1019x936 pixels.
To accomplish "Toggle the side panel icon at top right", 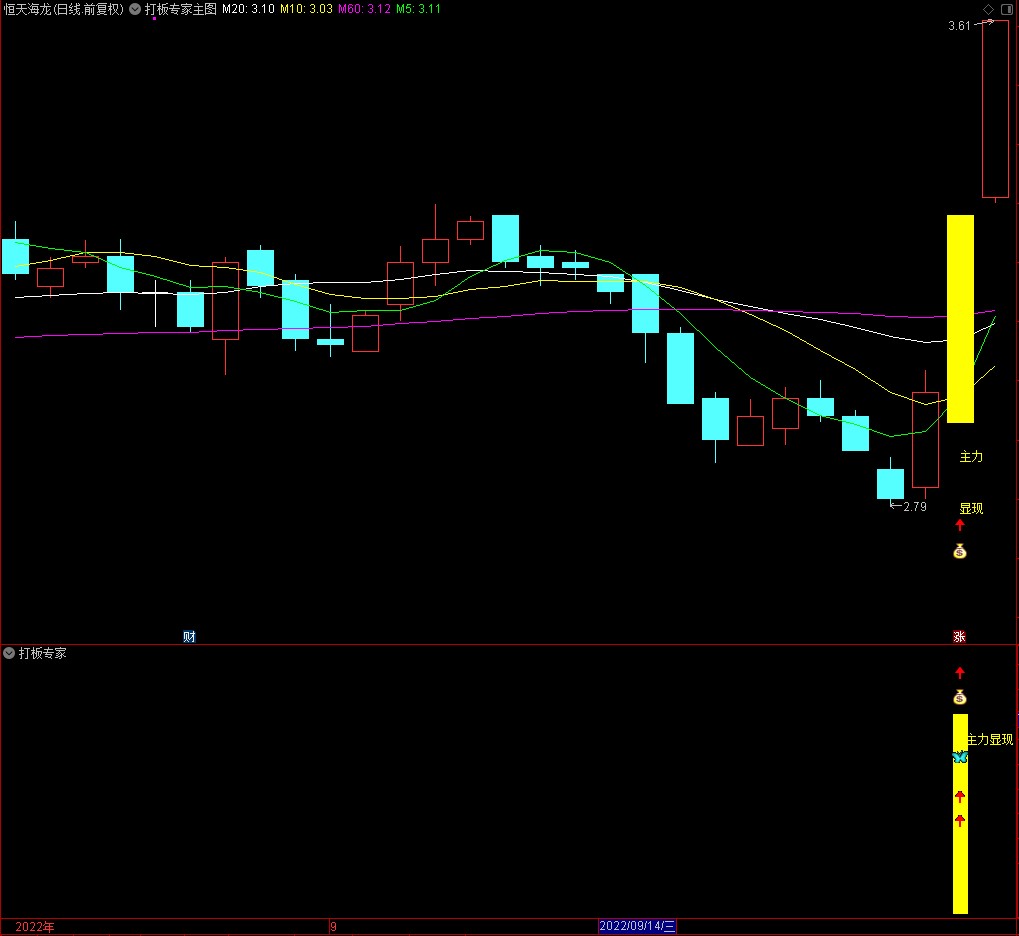I will (x=1006, y=9).
